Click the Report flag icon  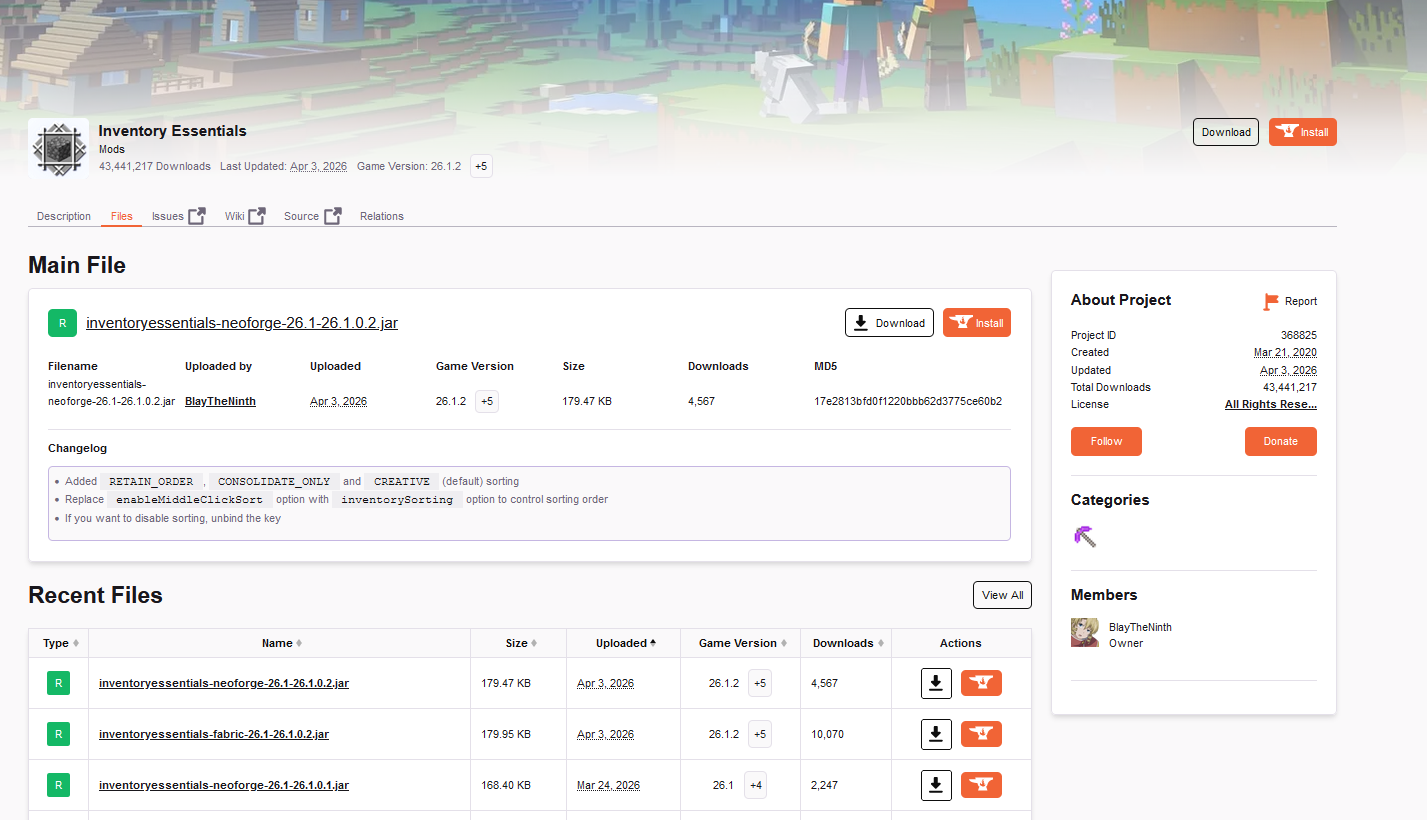click(x=1271, y=301)
